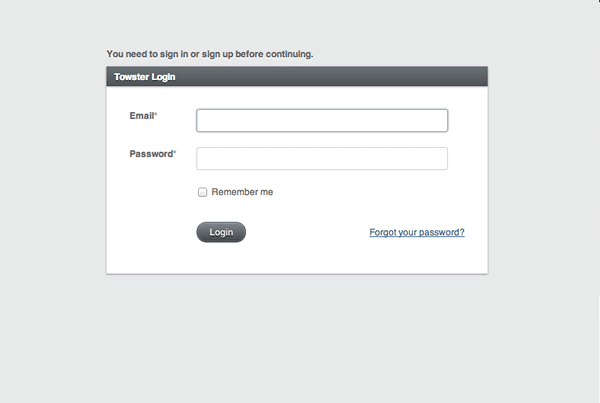Focus the Password input field

click(x=321, y=159)
